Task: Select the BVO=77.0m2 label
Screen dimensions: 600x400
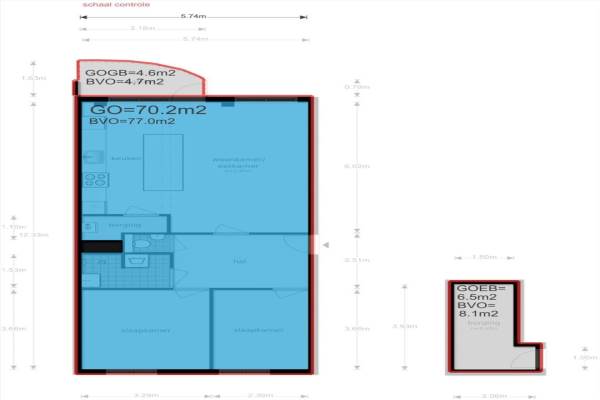Action: click(132, 121)
